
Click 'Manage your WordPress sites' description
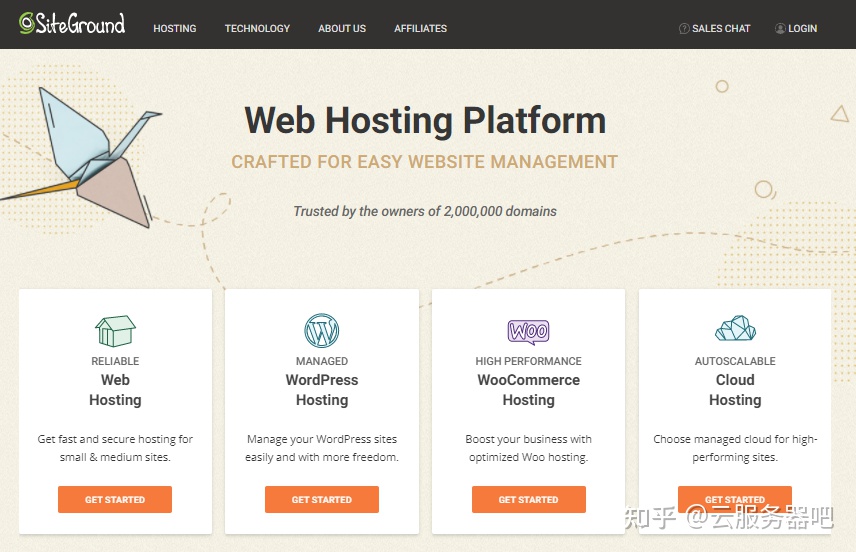click(x=322, y=448)
